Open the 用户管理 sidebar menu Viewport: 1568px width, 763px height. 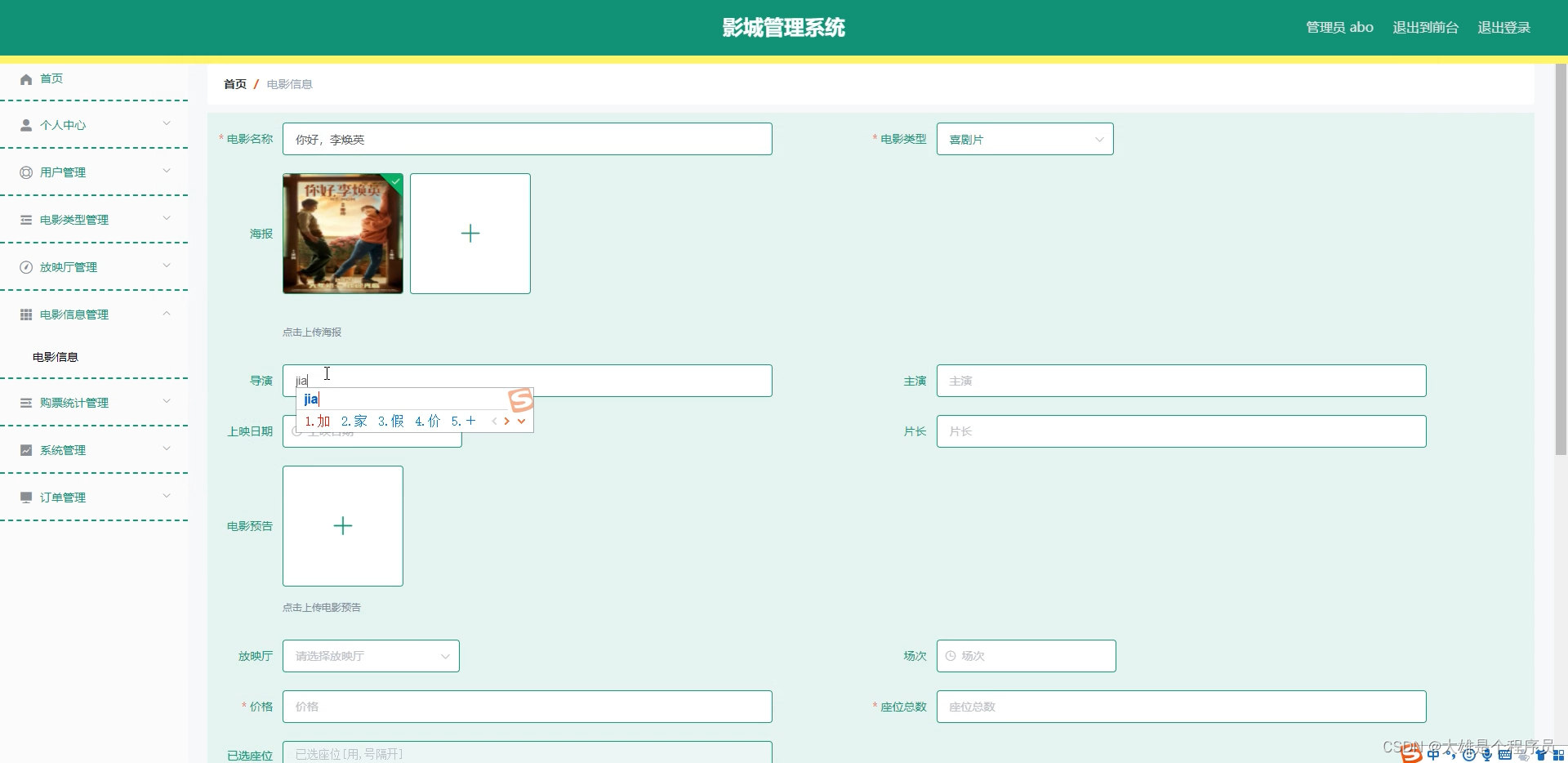click(94, 172)
